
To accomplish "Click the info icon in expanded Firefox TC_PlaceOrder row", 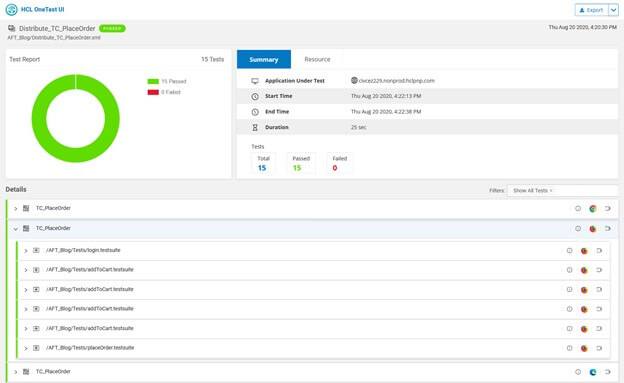I will click(x=578, y=229).
